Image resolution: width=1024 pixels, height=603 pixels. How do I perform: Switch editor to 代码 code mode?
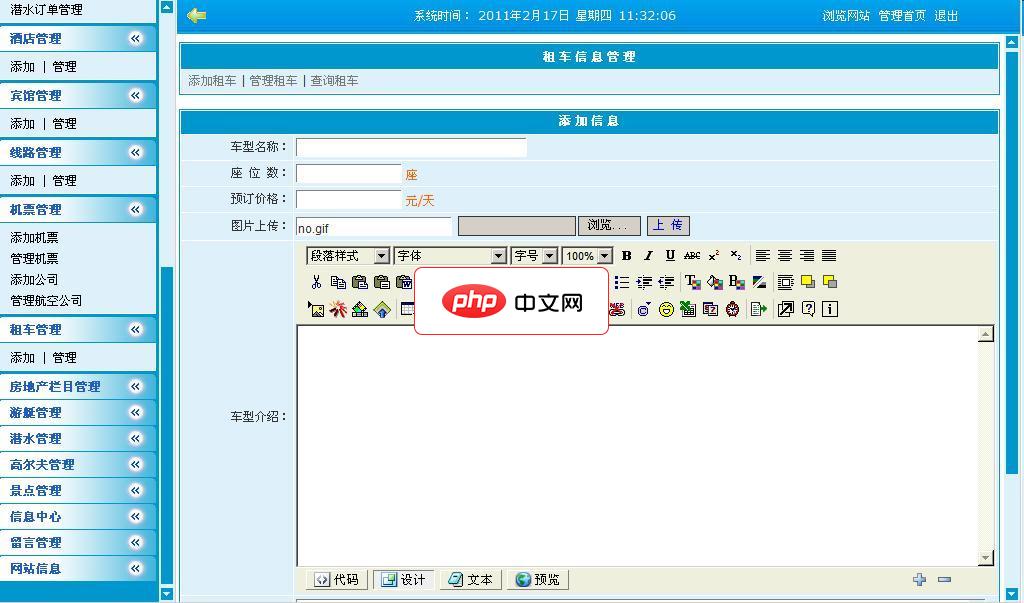(x=336, y=580)
